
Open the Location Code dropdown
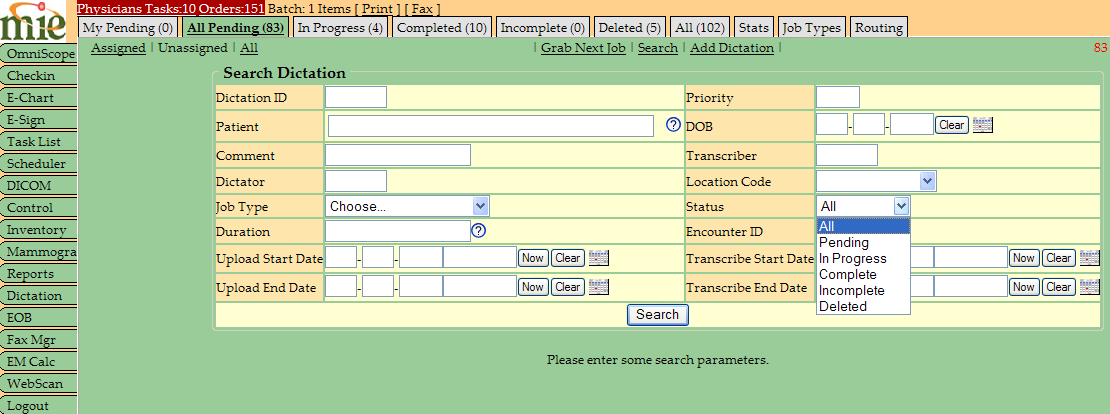[876, 181]
